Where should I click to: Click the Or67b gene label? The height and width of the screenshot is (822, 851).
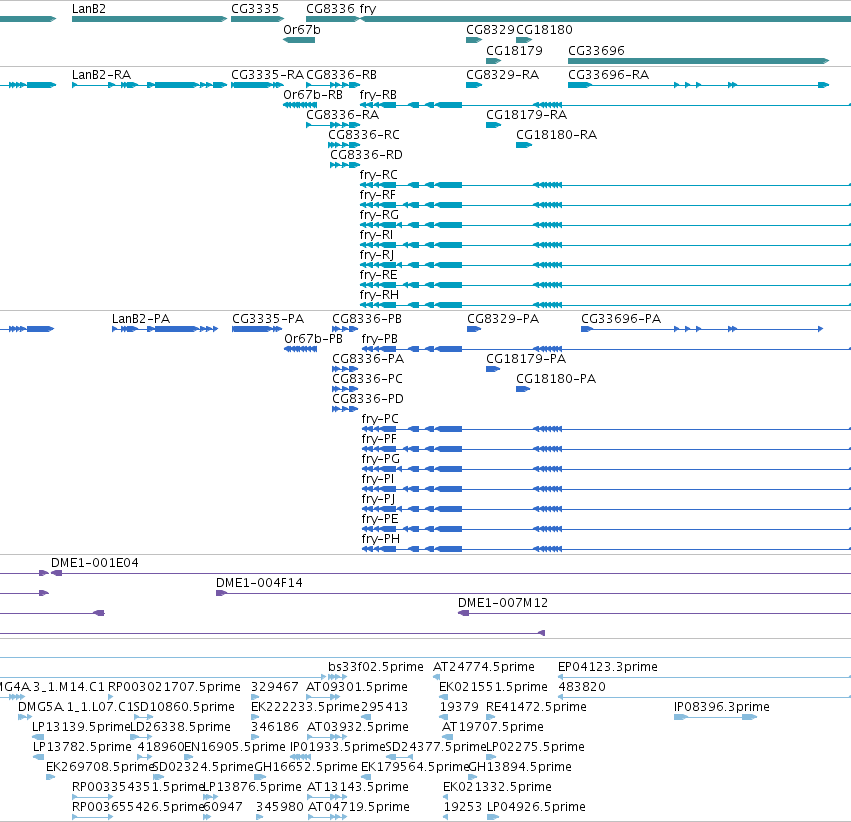tap(302, 30)
